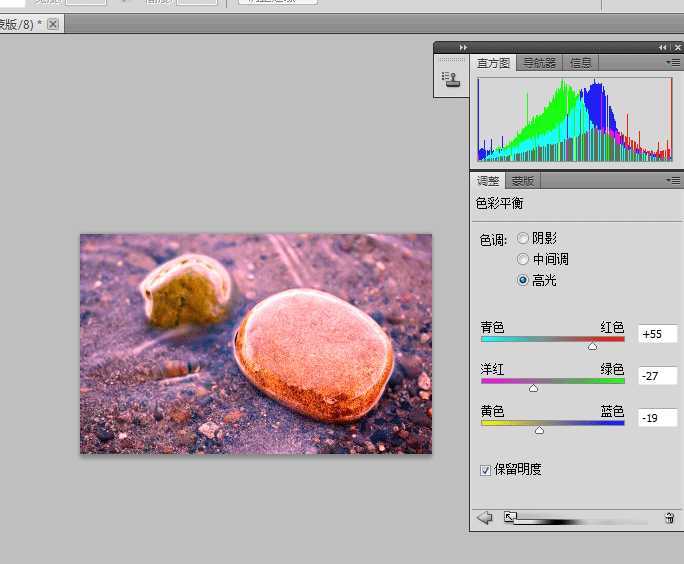Delete adjustment layer with trash icon

click(x=669, y=518)
